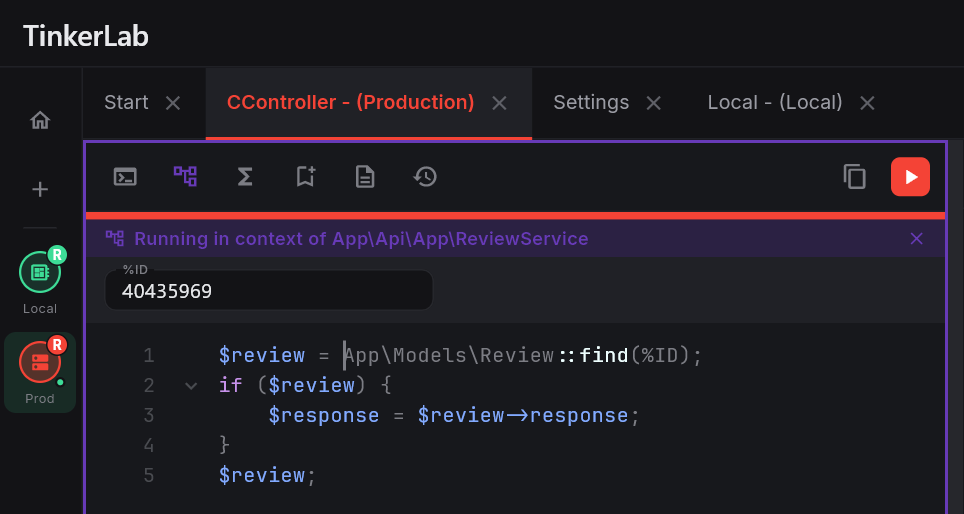964x514 pixels.
Task: Open the terminal console toolbar icon
Action: point(125,177)
